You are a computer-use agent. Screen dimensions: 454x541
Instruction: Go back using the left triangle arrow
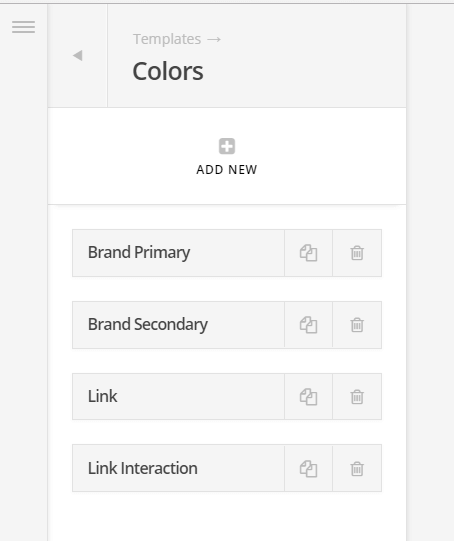pos(78,56)
